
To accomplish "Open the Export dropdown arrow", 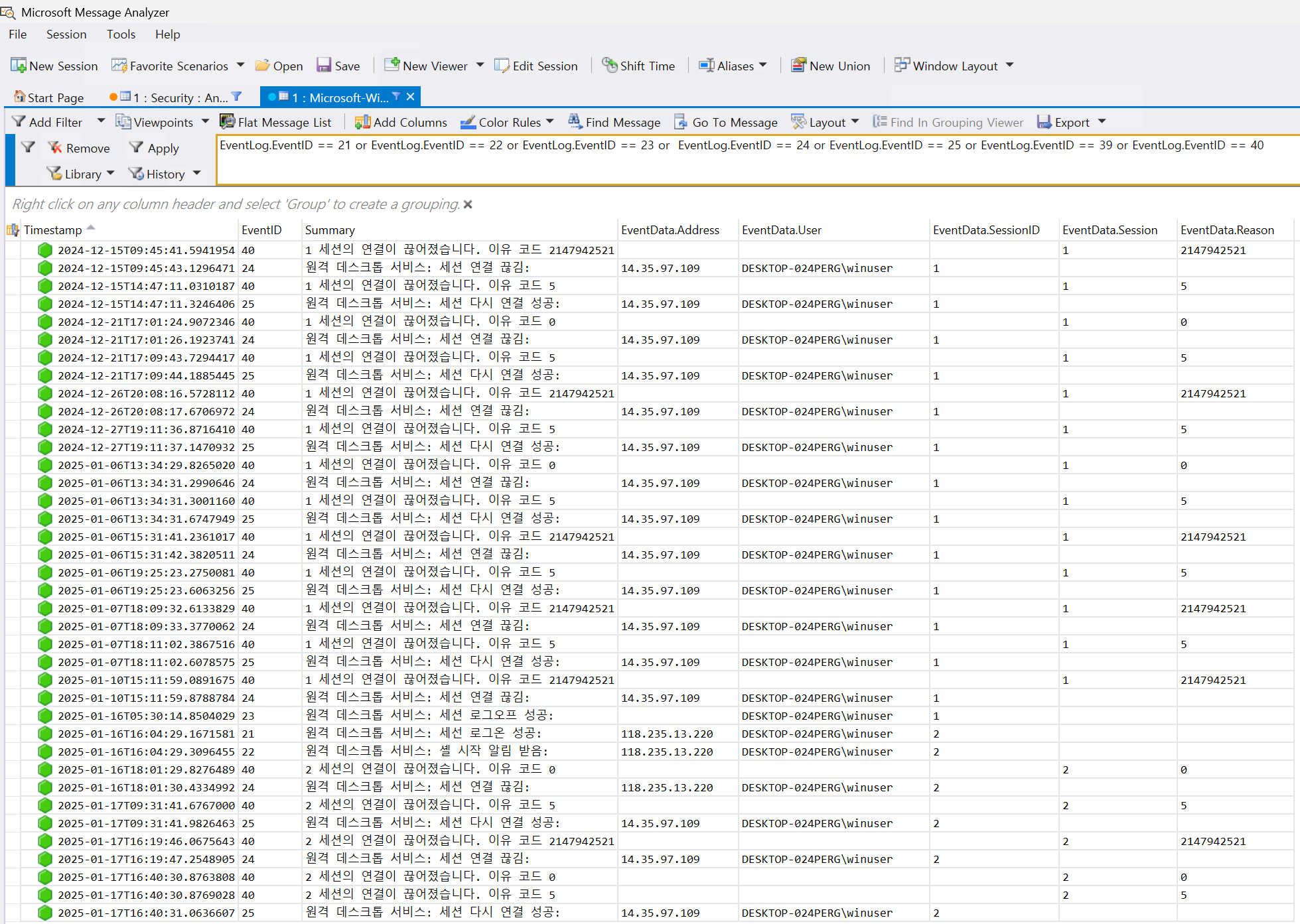I will 1102,122.
